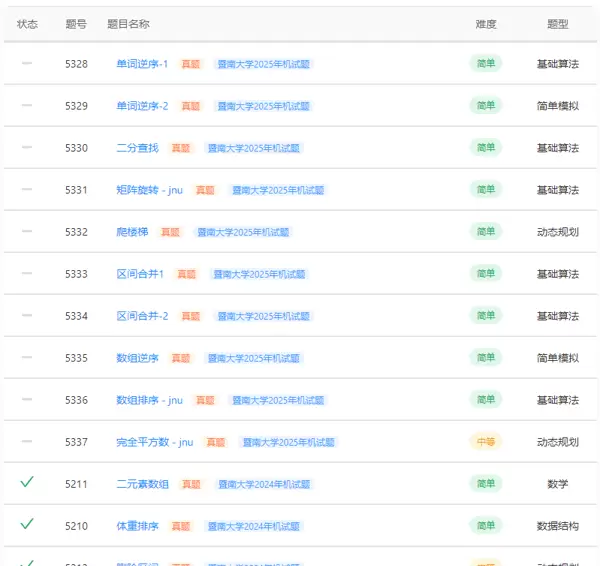The width and height of the screenshot is (600, 566).
Task: Open the 爬楼梯 problem
Action: tap(132, 232)
